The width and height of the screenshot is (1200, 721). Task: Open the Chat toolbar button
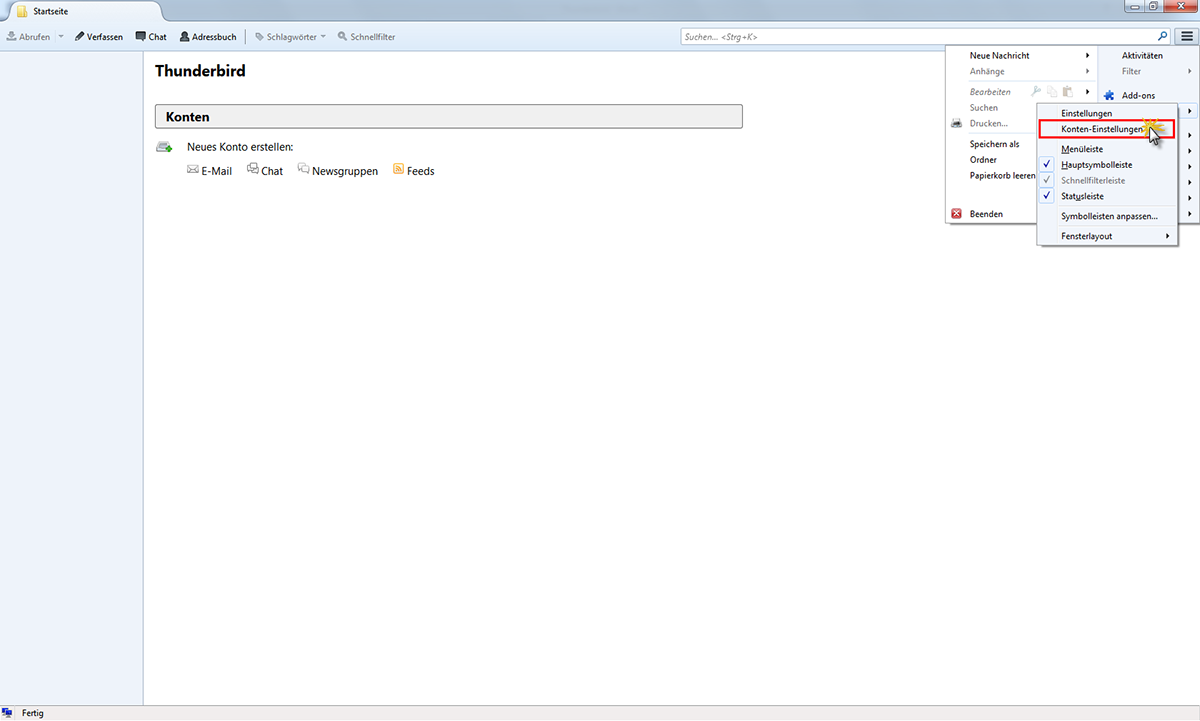point(151,37)
